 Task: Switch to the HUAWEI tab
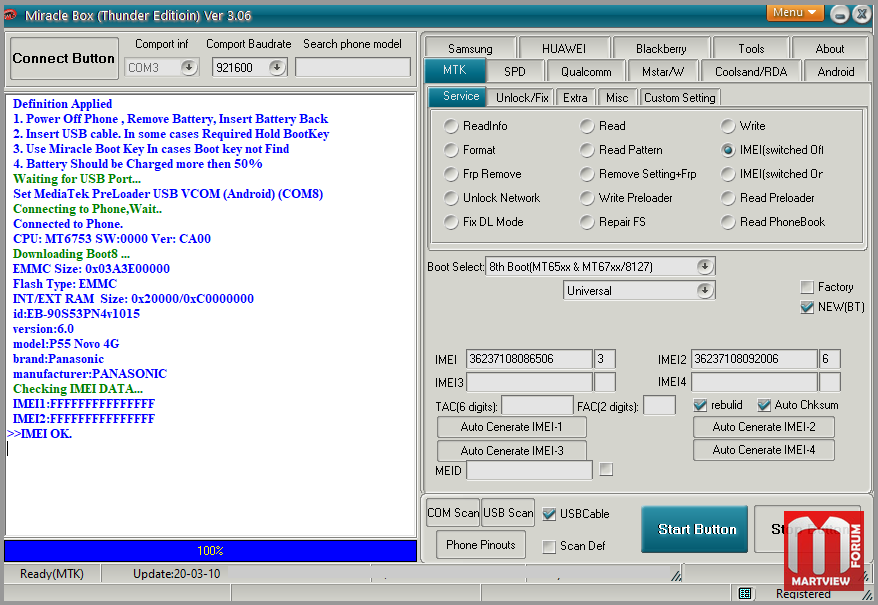click(564, 49)
